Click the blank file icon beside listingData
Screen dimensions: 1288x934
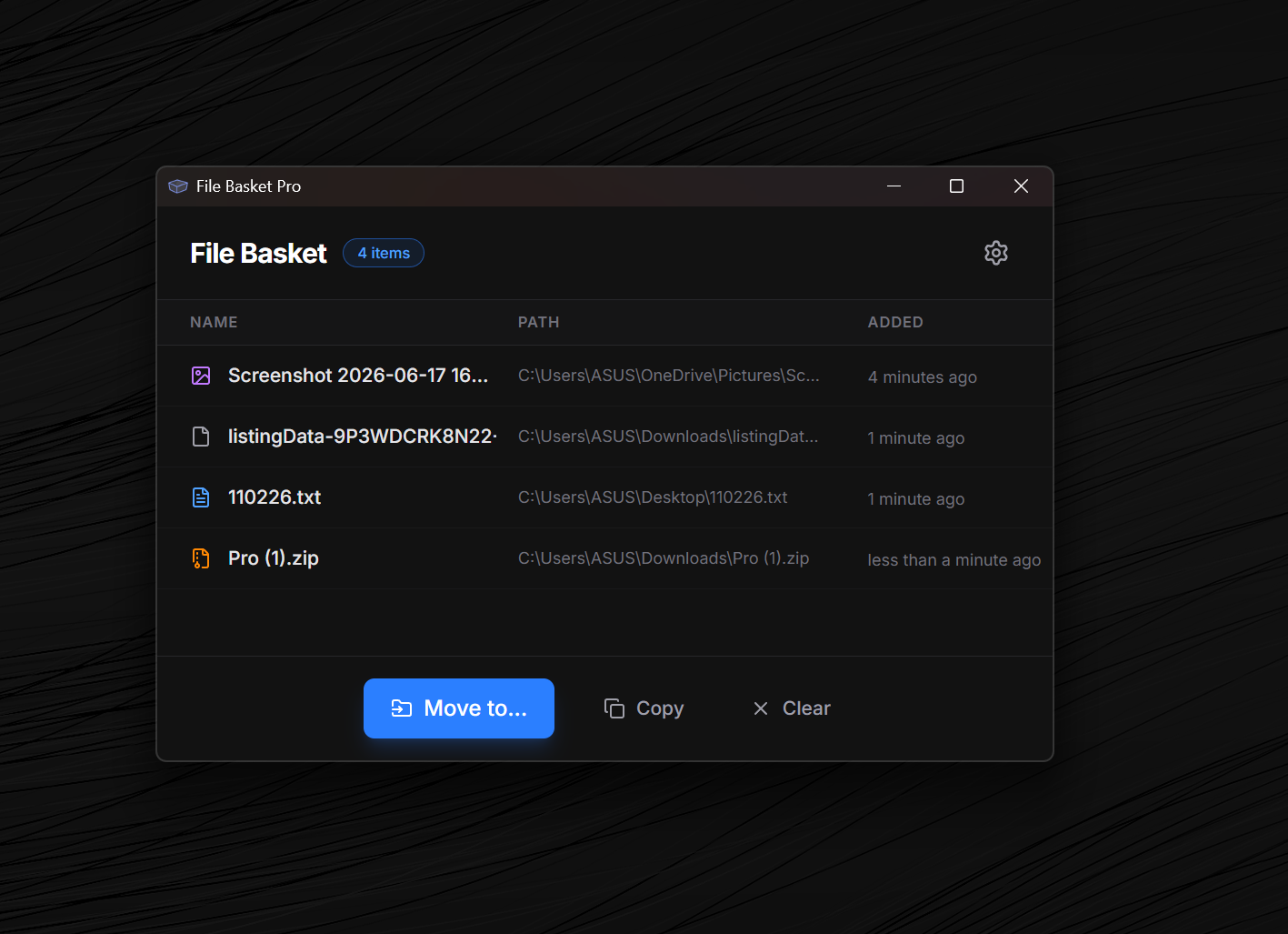pos(201,437)
